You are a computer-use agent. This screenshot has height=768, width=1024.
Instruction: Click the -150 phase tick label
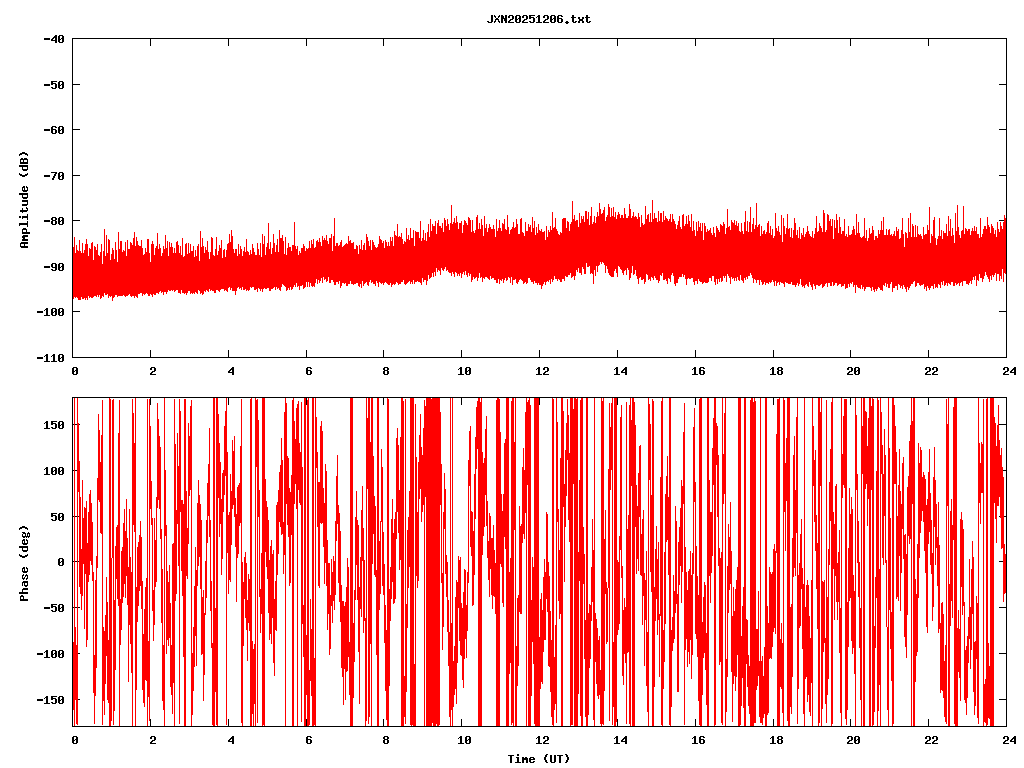[x=51, y=699]
